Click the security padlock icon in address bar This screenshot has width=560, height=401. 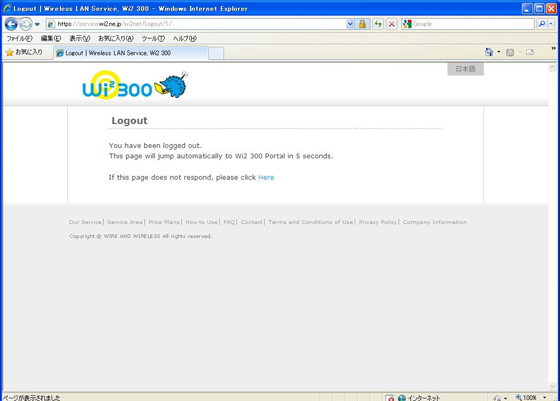[x=362, y=24]
